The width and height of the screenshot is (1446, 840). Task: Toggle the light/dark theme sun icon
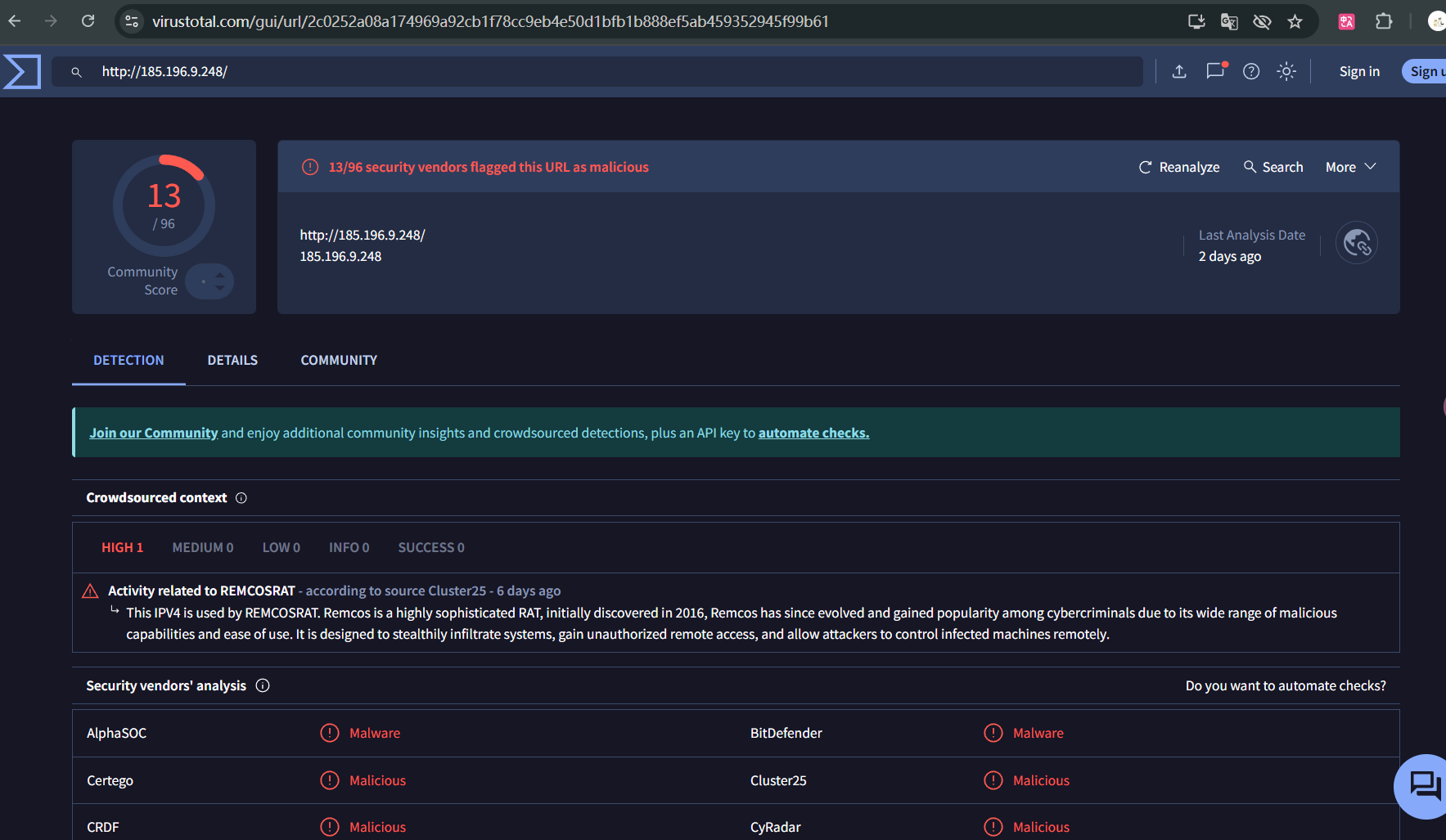coord(1286,72)
